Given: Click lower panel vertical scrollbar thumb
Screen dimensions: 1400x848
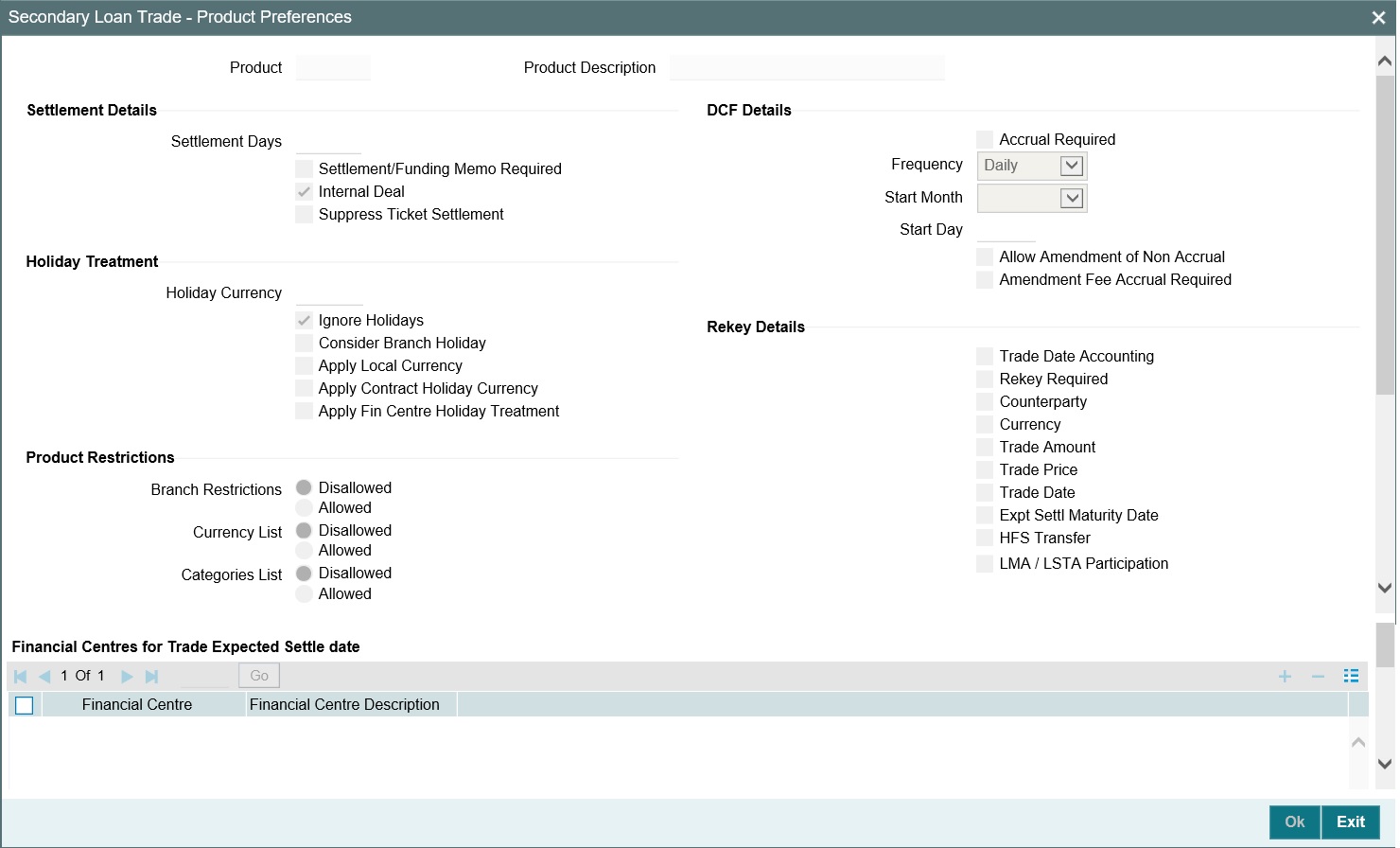Looking at the screenshot, I should tap(1385, 645).
